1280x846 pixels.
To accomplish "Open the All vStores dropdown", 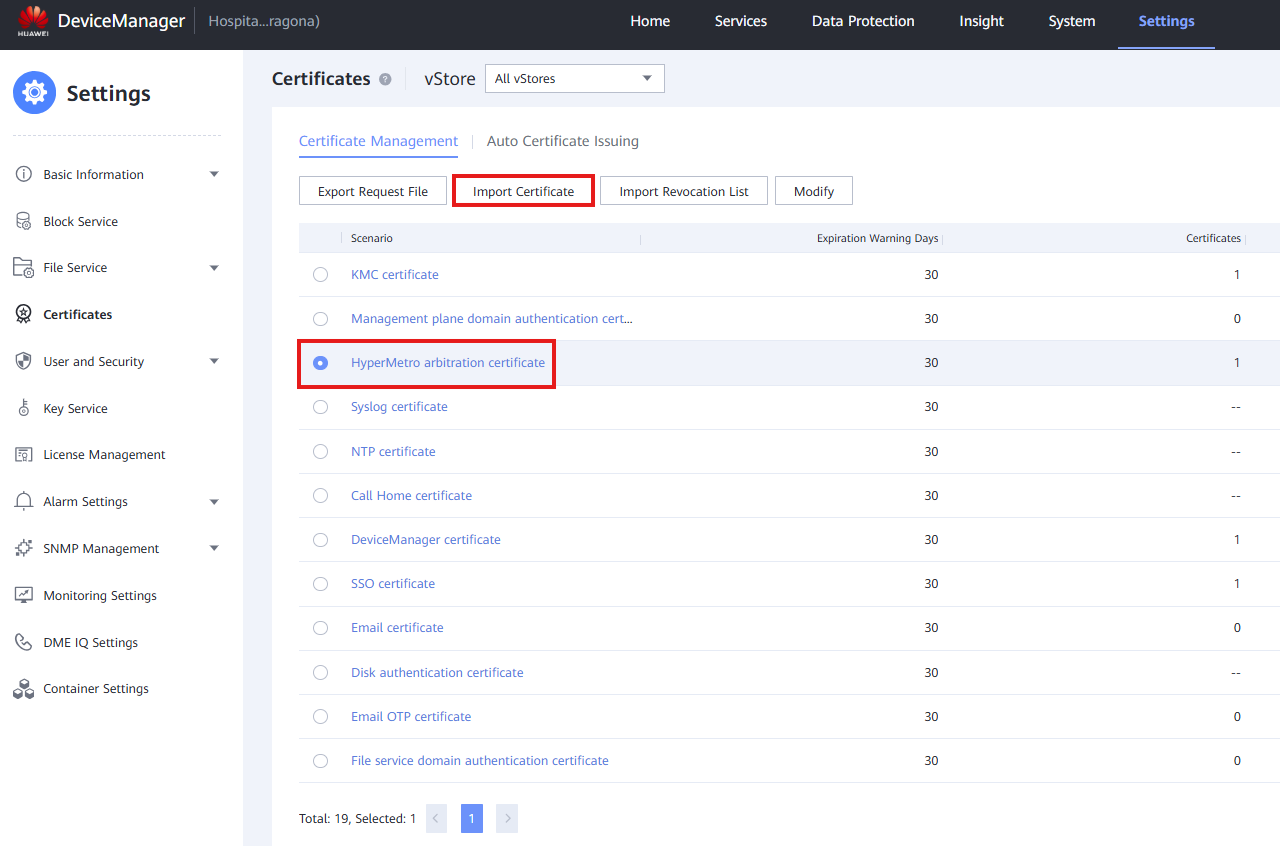I will [574, 78].
